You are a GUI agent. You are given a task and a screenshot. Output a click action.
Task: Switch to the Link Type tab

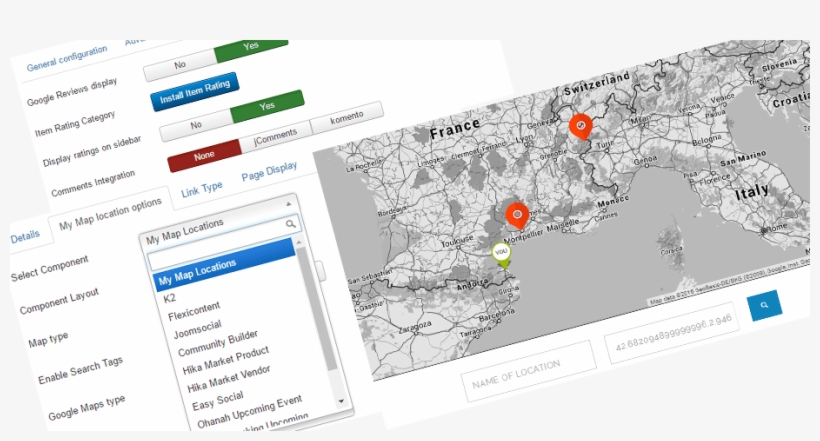pos(202,190)
